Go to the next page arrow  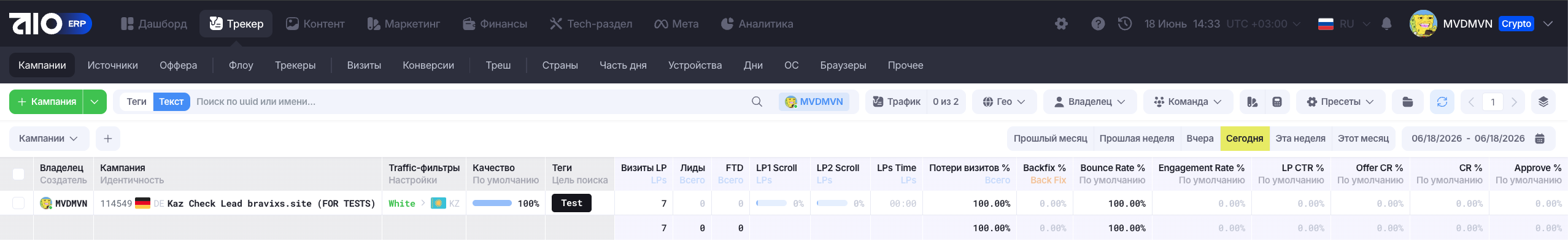click(1514, 102)
